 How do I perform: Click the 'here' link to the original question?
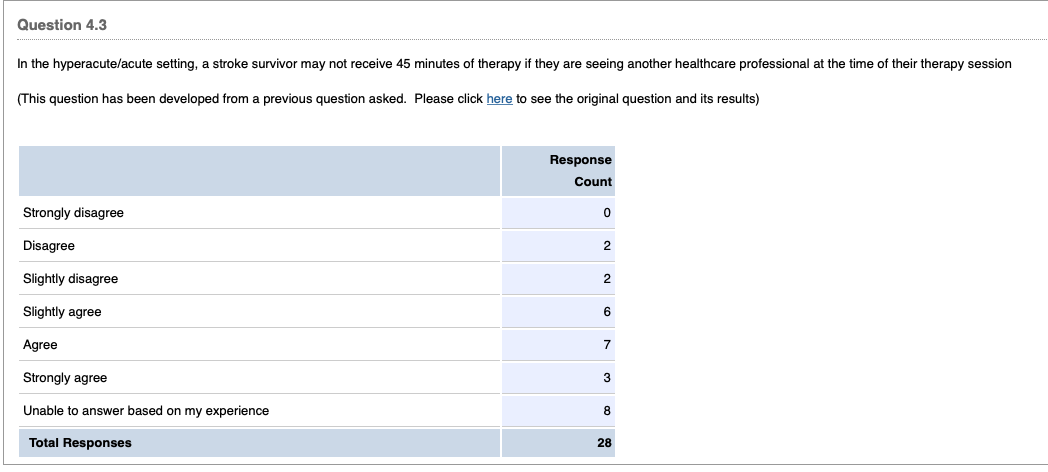(499, 99)
